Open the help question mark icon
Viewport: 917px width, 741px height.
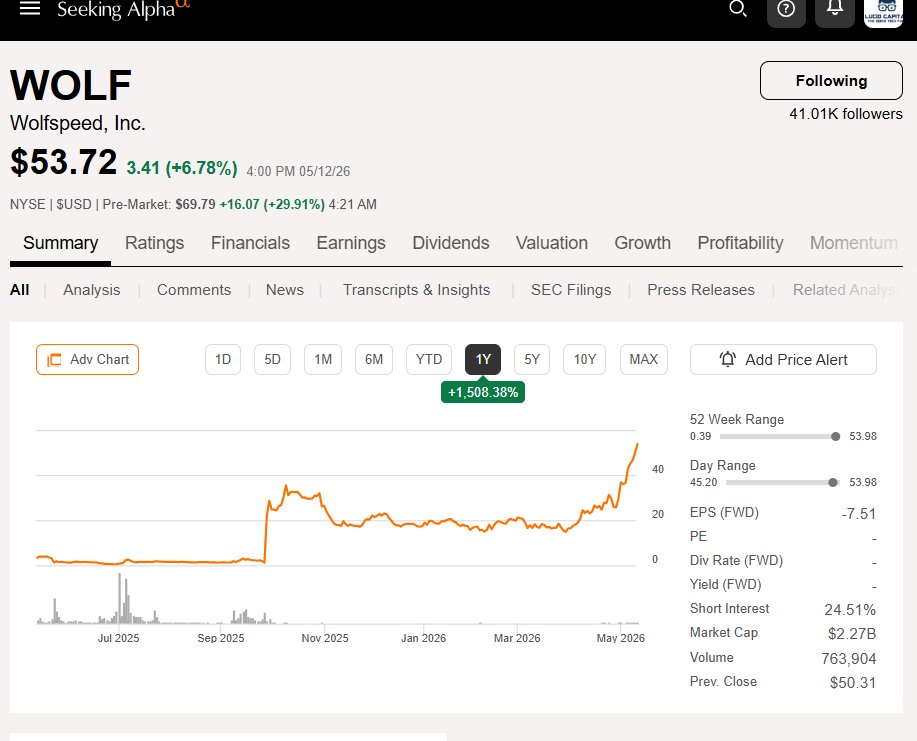[786, 9]
